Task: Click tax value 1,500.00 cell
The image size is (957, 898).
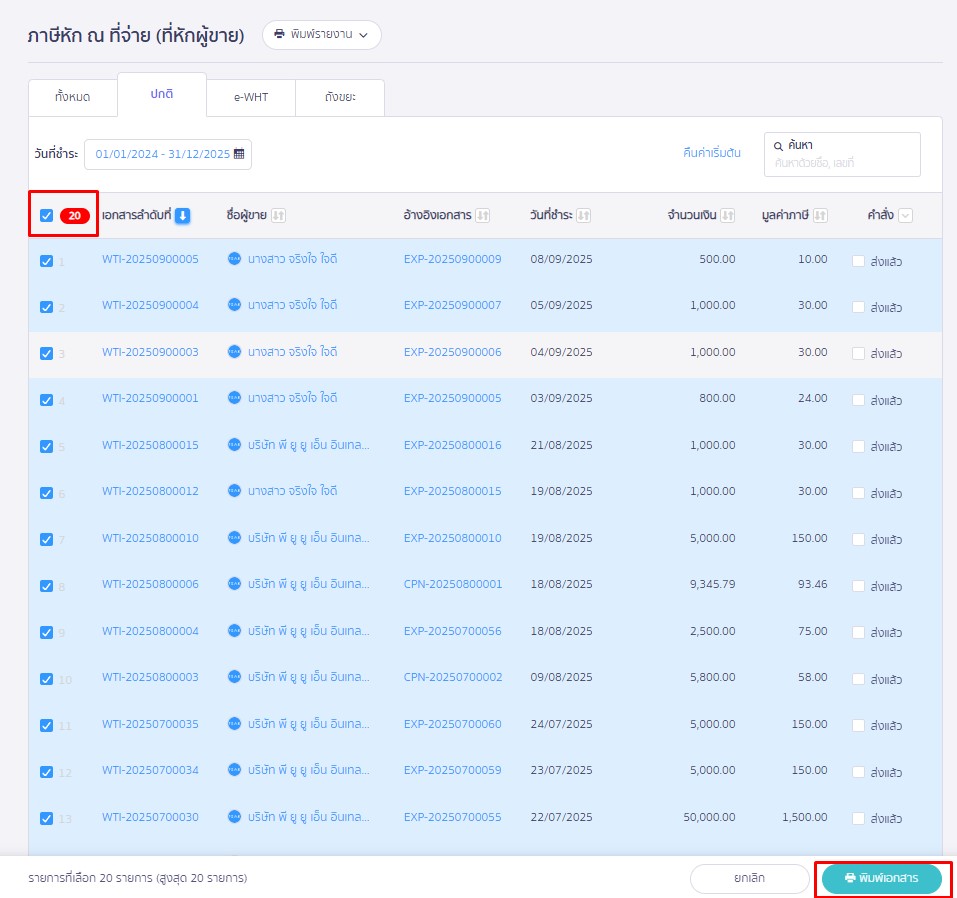Action: (x=805, y=817)
